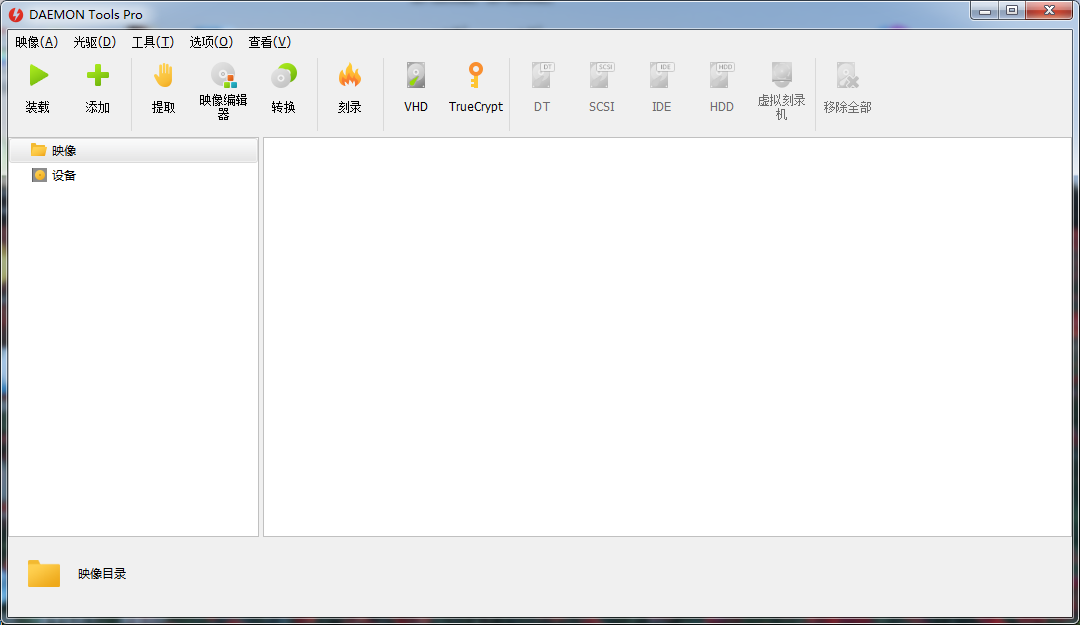The width and height of the screenshot is (1080, 625).
Task: Click the 映像目录 label text
Action: pos(102,574)
